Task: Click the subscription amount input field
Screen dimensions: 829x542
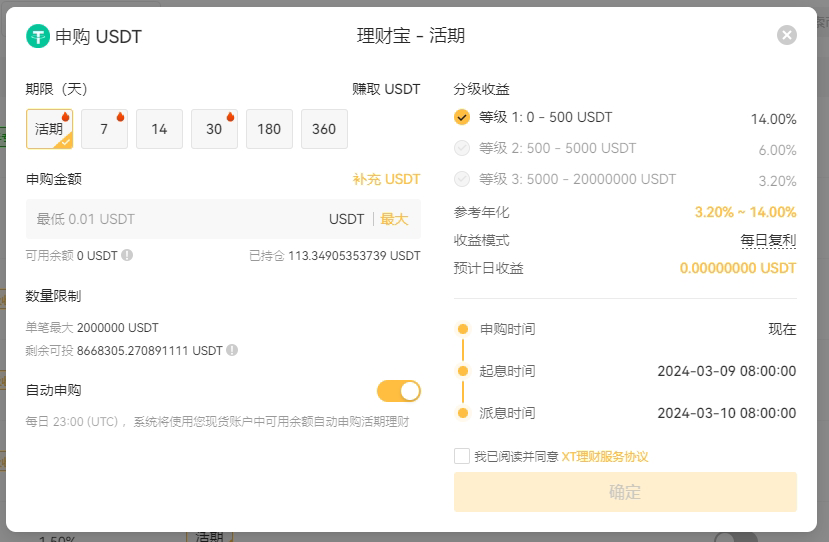Action: tap(223, 219)
